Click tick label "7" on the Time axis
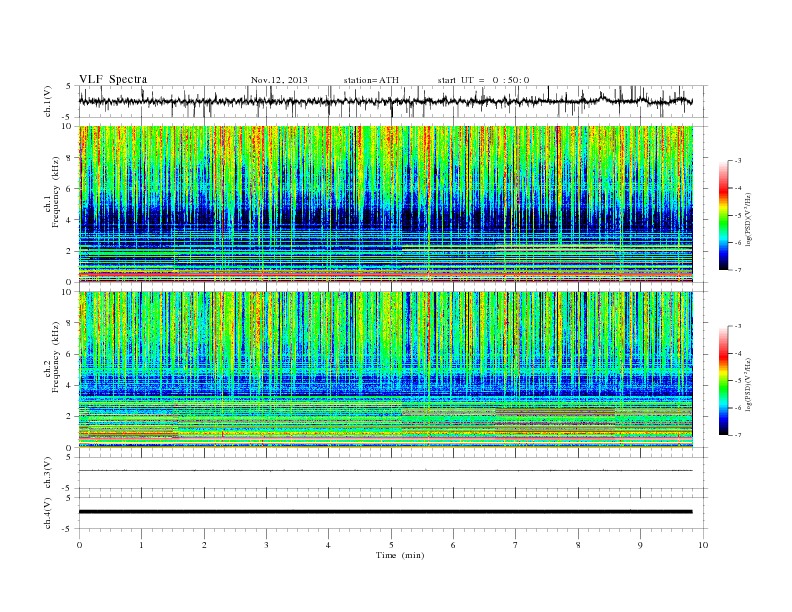Image resolution: width=792 pixels, height=612 pixels. [516, 545]
